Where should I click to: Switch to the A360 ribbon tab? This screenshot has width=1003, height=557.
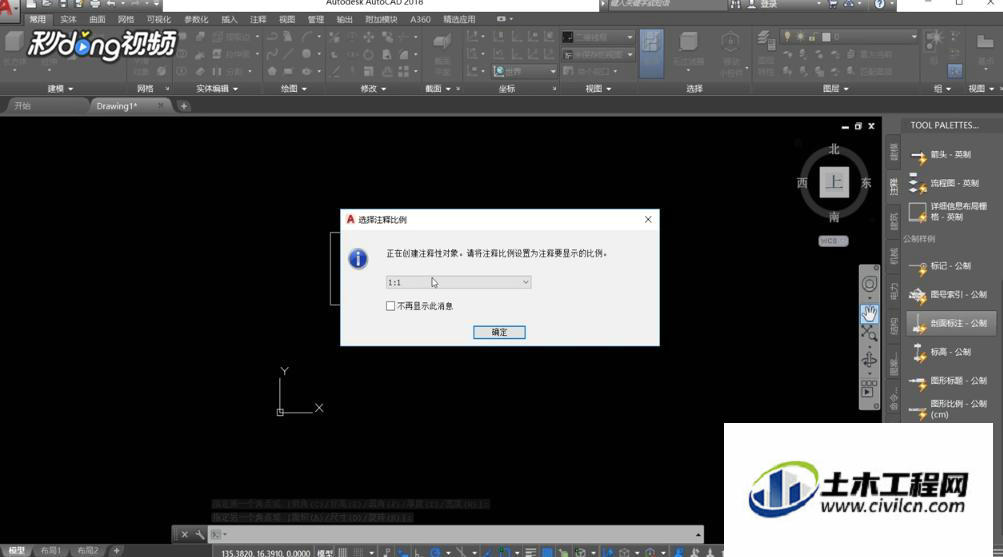(420, 20)
